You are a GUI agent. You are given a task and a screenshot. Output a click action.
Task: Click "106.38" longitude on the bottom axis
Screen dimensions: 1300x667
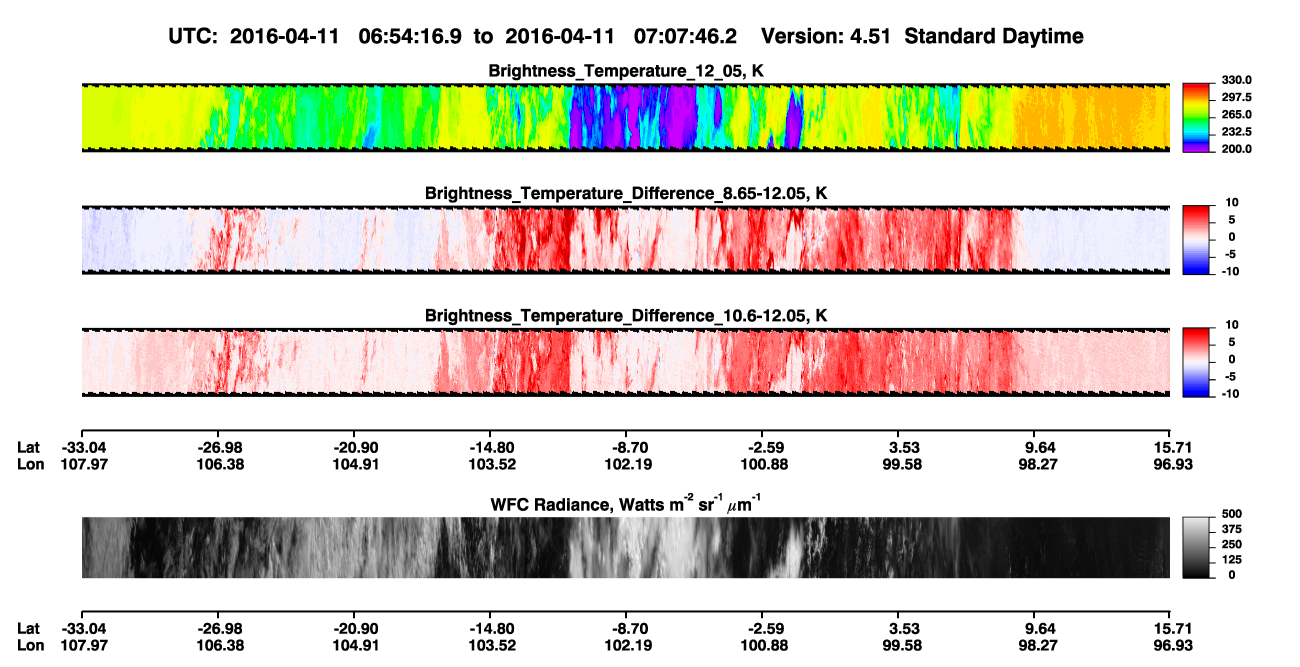click(x=218, y=645)
